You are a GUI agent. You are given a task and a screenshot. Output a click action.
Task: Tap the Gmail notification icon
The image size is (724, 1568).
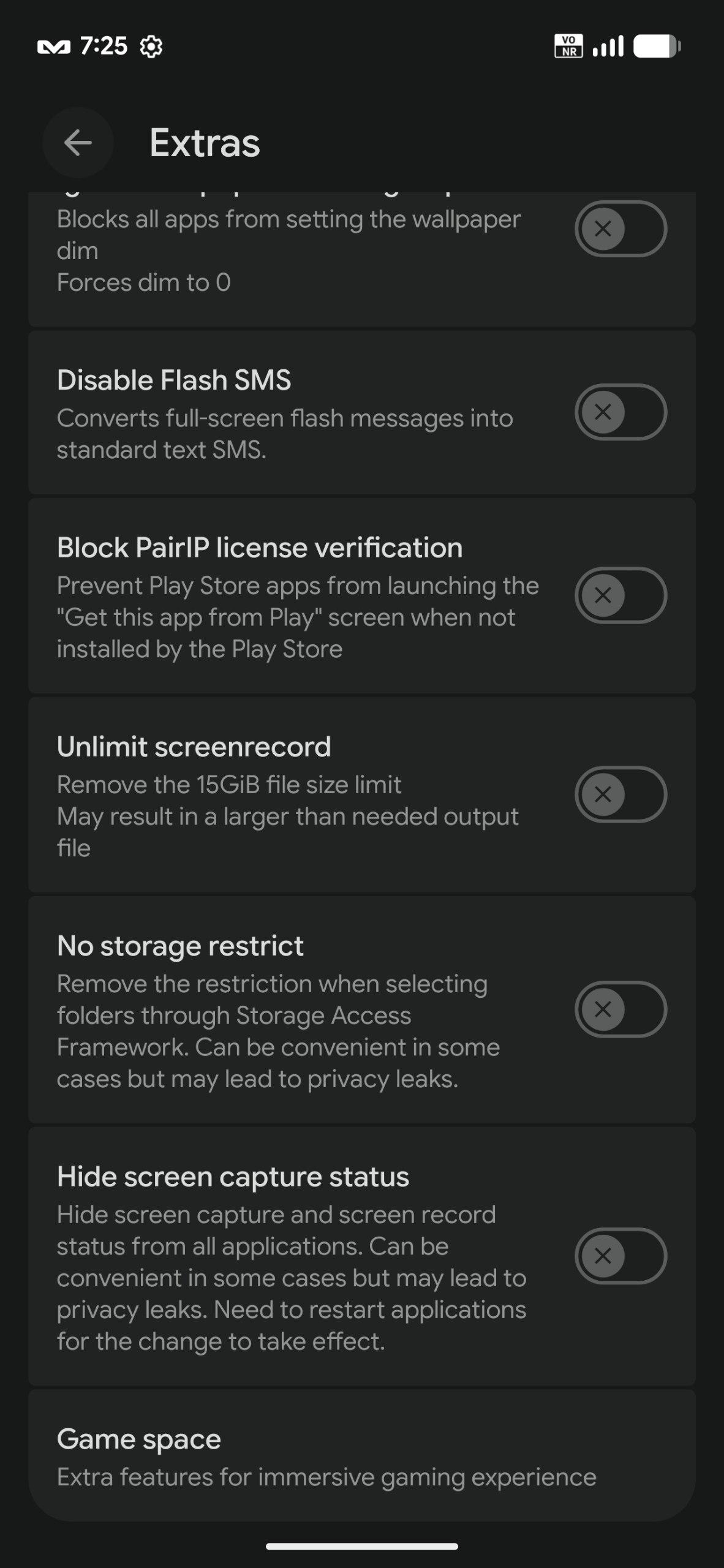pyautogui.click(x=54, y=47)
